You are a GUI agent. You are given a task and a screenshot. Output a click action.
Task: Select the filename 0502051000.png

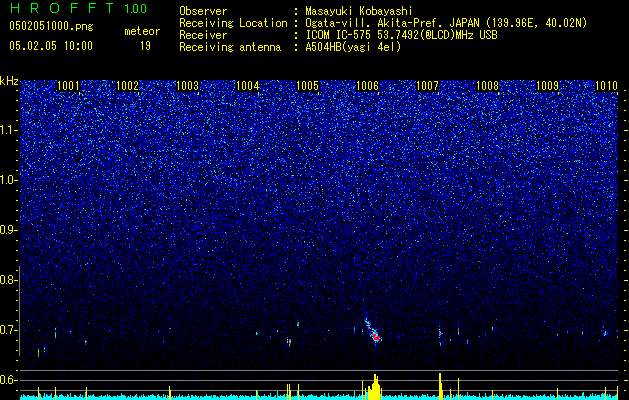pyautogui.click(x=51, y=26)
